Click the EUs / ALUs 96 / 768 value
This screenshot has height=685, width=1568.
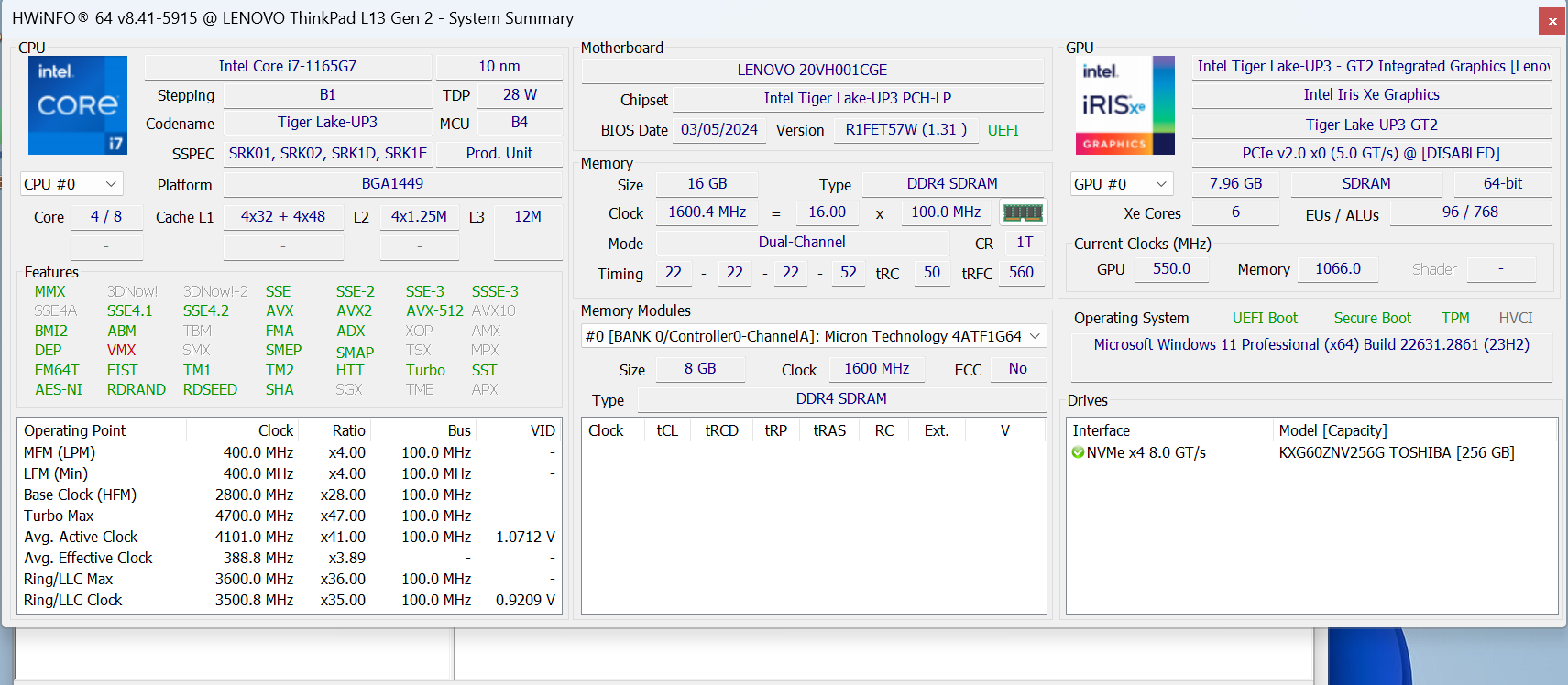(1470, 212)
